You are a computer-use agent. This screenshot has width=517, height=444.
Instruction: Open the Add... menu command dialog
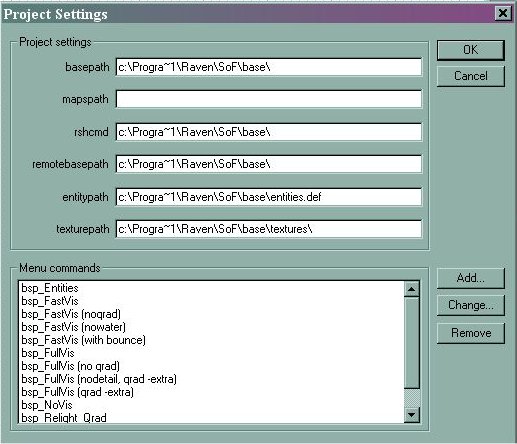[x=470, y=278]
